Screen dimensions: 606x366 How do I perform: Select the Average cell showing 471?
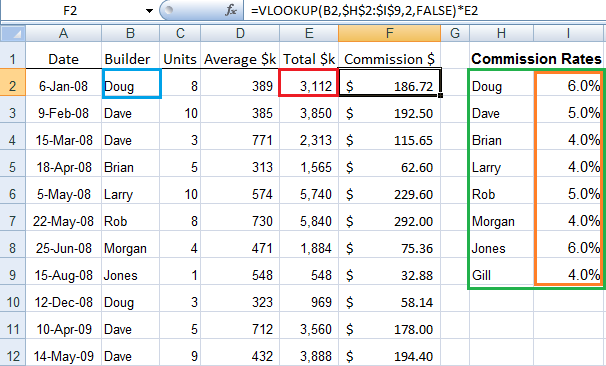pos(240,245)
